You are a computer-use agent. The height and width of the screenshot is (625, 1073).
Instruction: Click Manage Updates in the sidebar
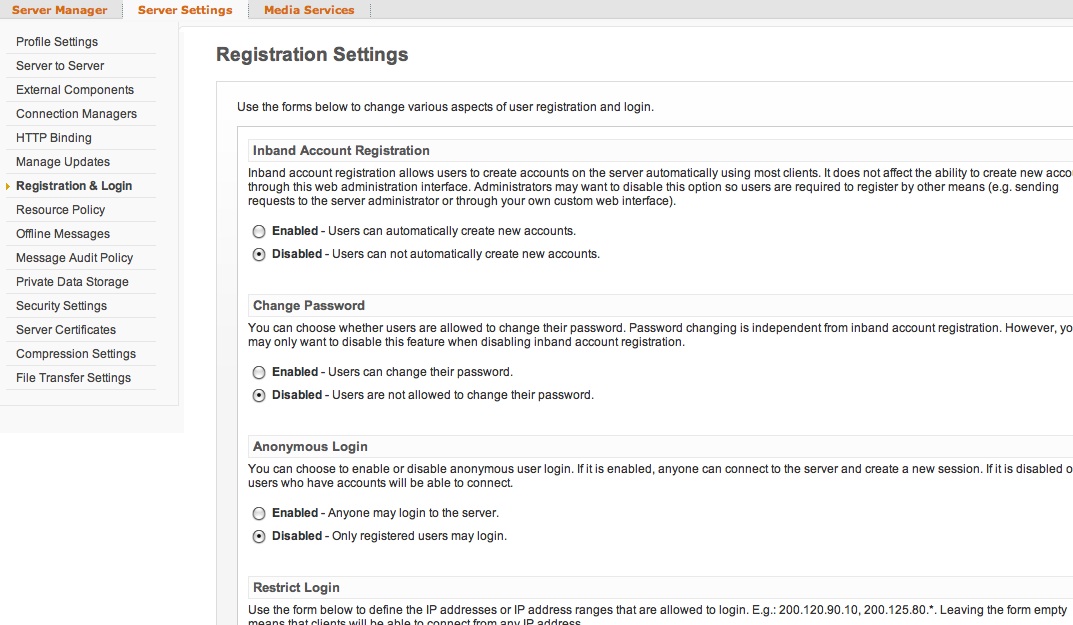[63, 162]
